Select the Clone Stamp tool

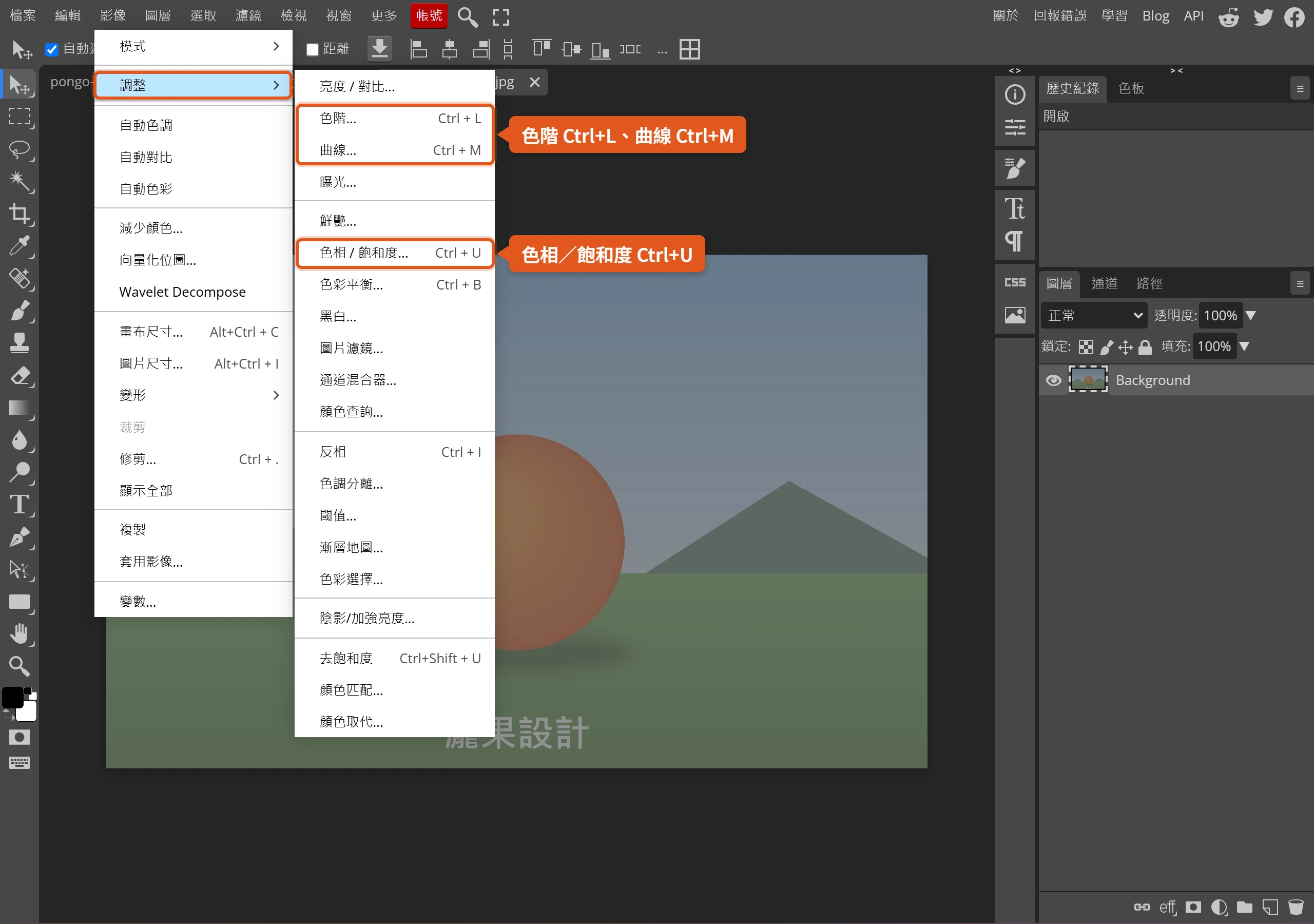click(20, 343)
